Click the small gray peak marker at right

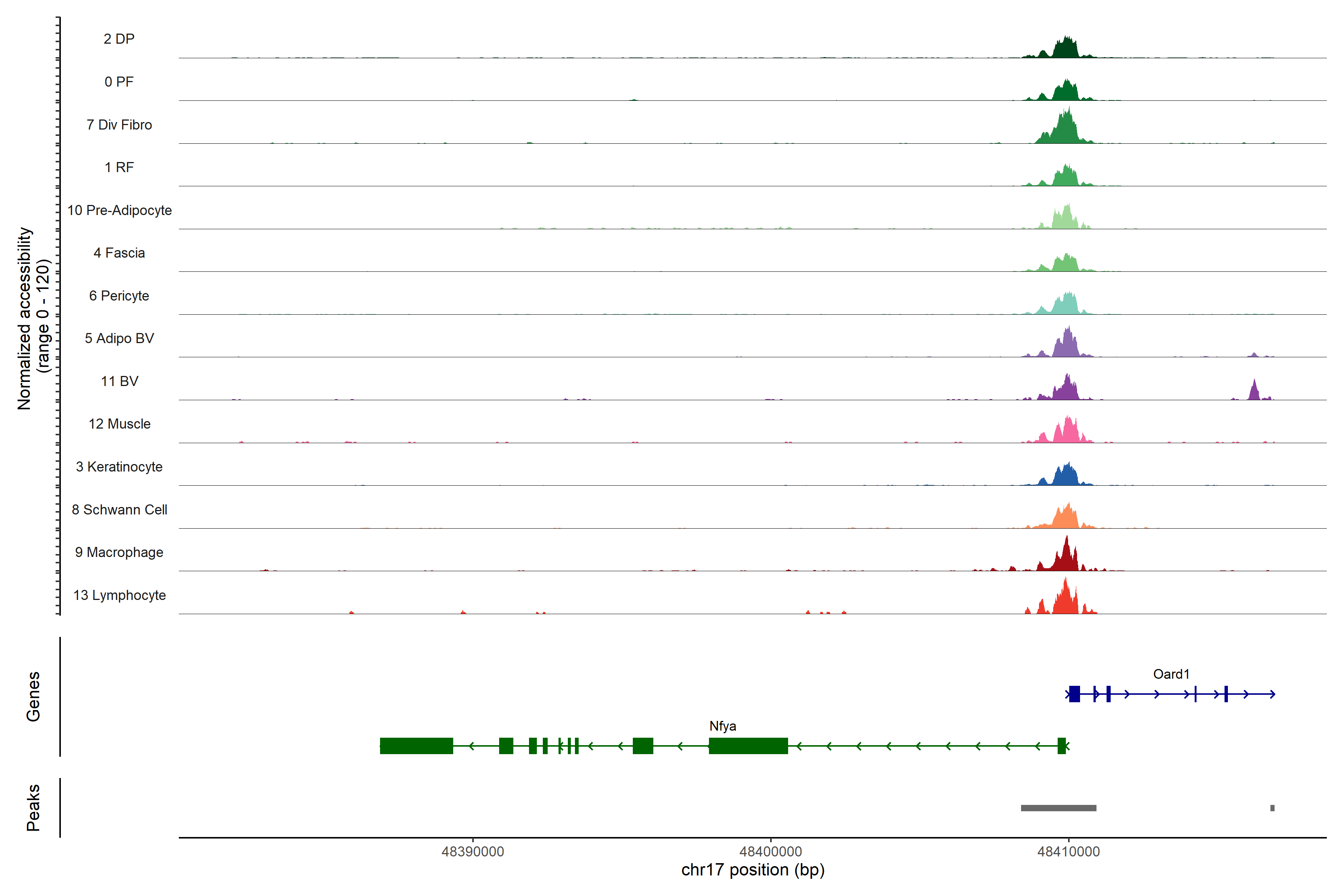tap(1272, 808)
